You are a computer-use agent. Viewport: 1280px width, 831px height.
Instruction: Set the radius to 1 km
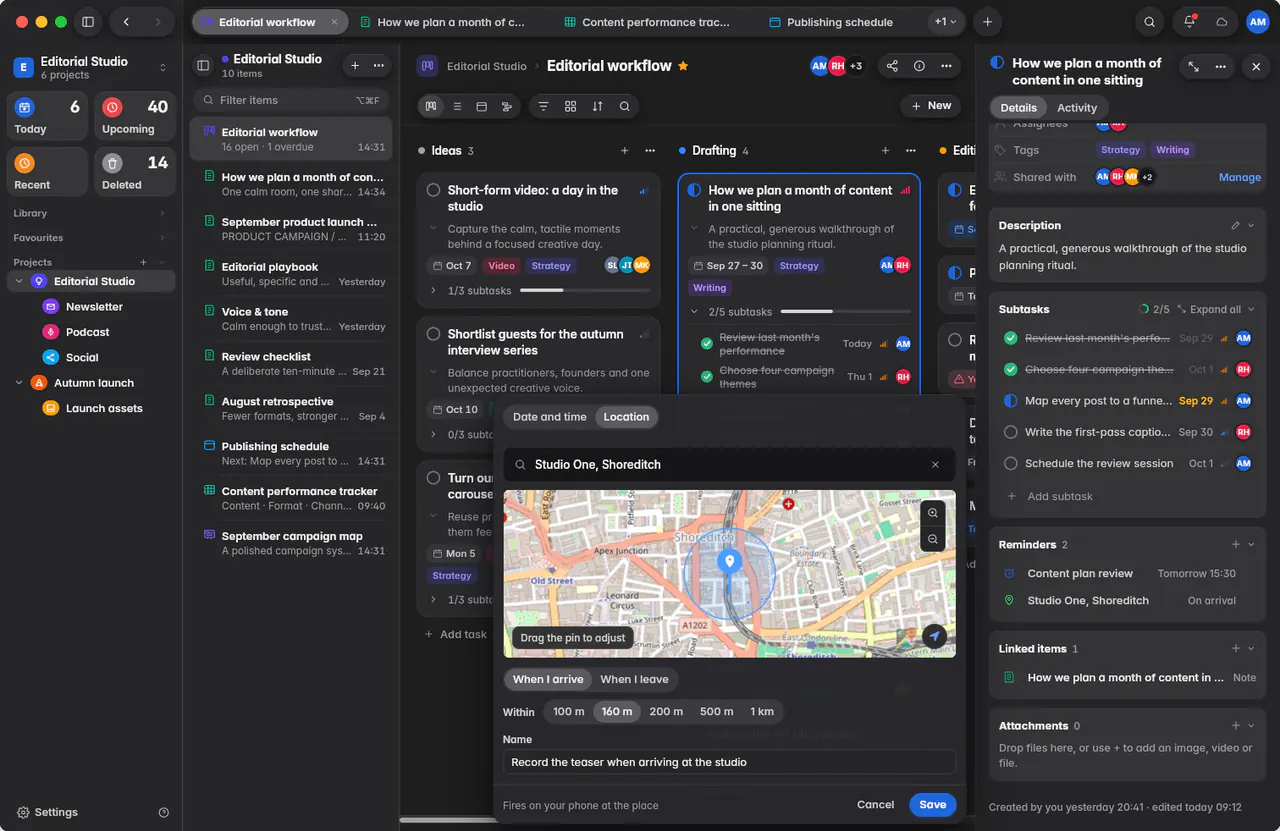(762, 712)
